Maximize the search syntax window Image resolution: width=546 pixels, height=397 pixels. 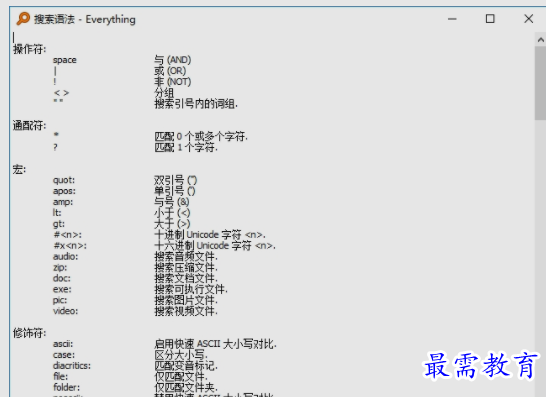tap(490, 19)
